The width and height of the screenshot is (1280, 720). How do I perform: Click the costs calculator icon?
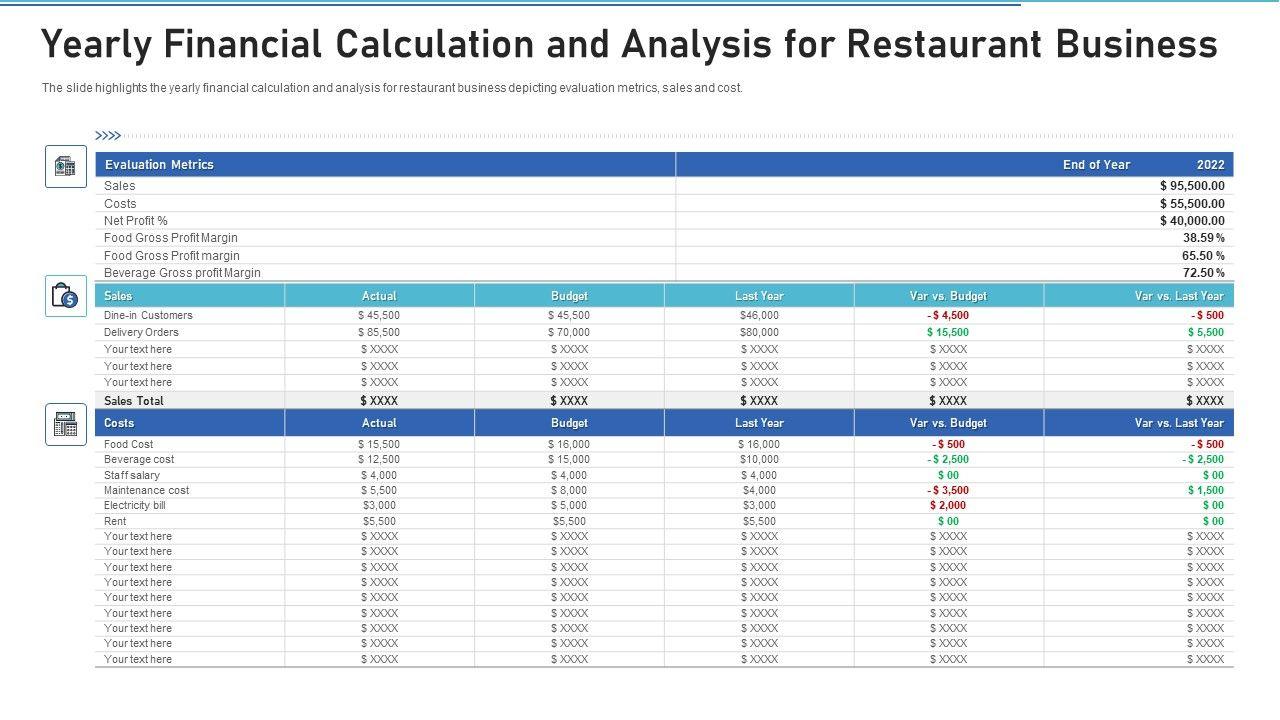66,424
